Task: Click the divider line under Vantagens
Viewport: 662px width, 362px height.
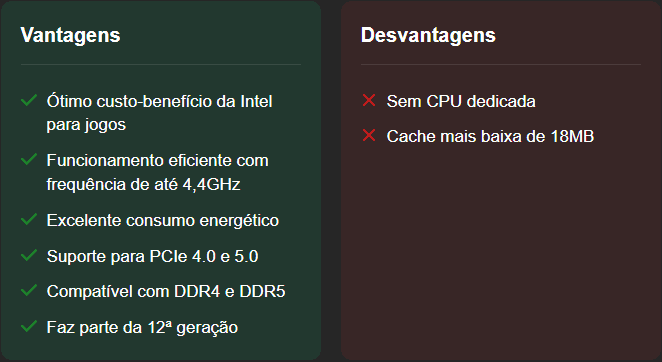Action: tap(161, 65)
